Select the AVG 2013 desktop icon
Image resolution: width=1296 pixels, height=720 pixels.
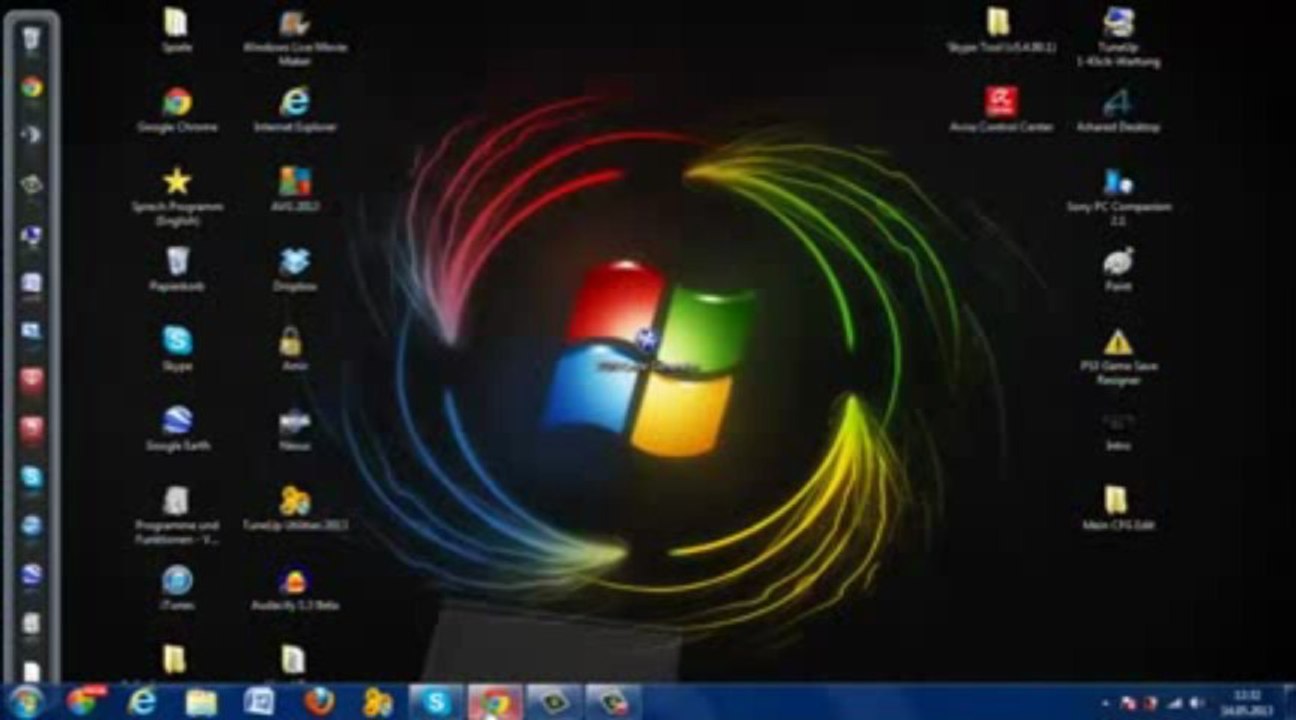pyautogui.click(x=295, y=188)
